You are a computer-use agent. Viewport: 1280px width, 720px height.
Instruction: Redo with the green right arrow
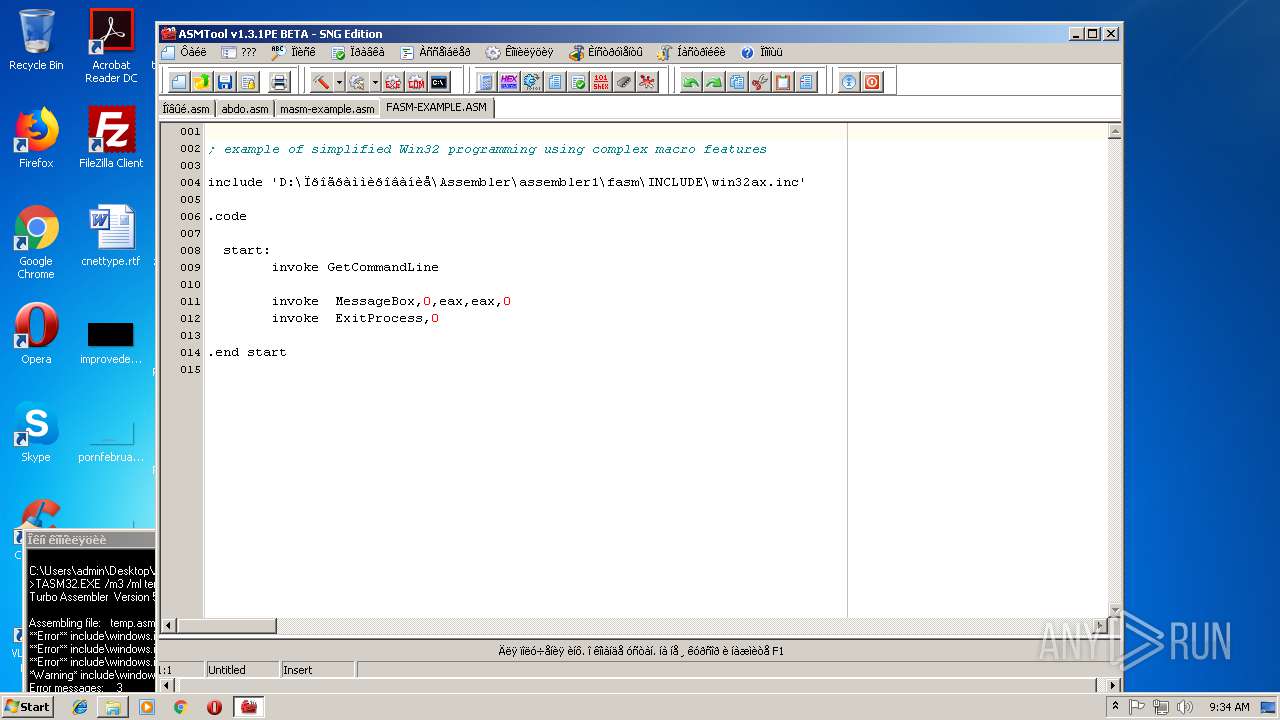[713, 82]
